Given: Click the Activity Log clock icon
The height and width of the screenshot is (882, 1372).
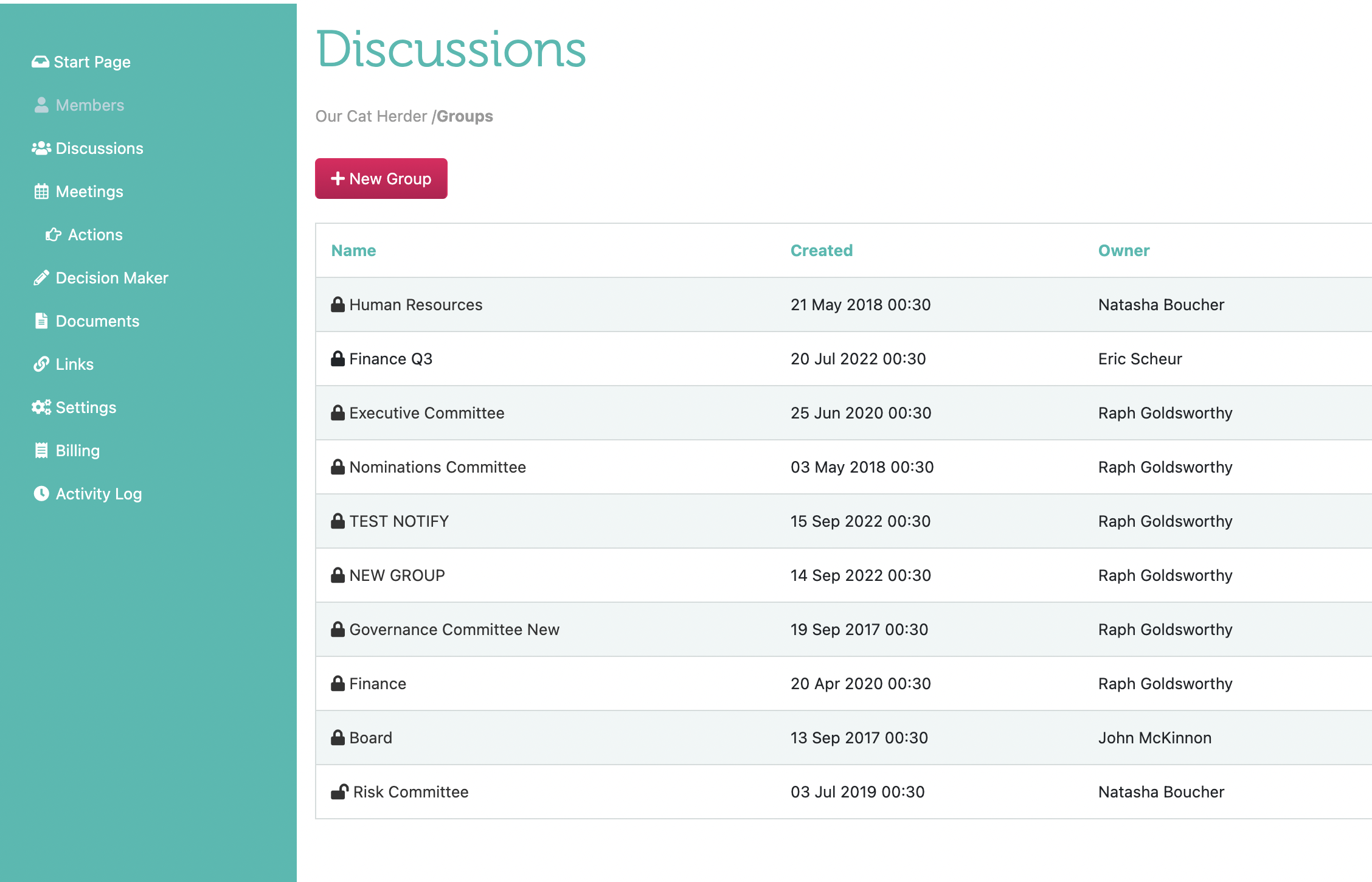Looking at the screenshot, I should 40,494.
